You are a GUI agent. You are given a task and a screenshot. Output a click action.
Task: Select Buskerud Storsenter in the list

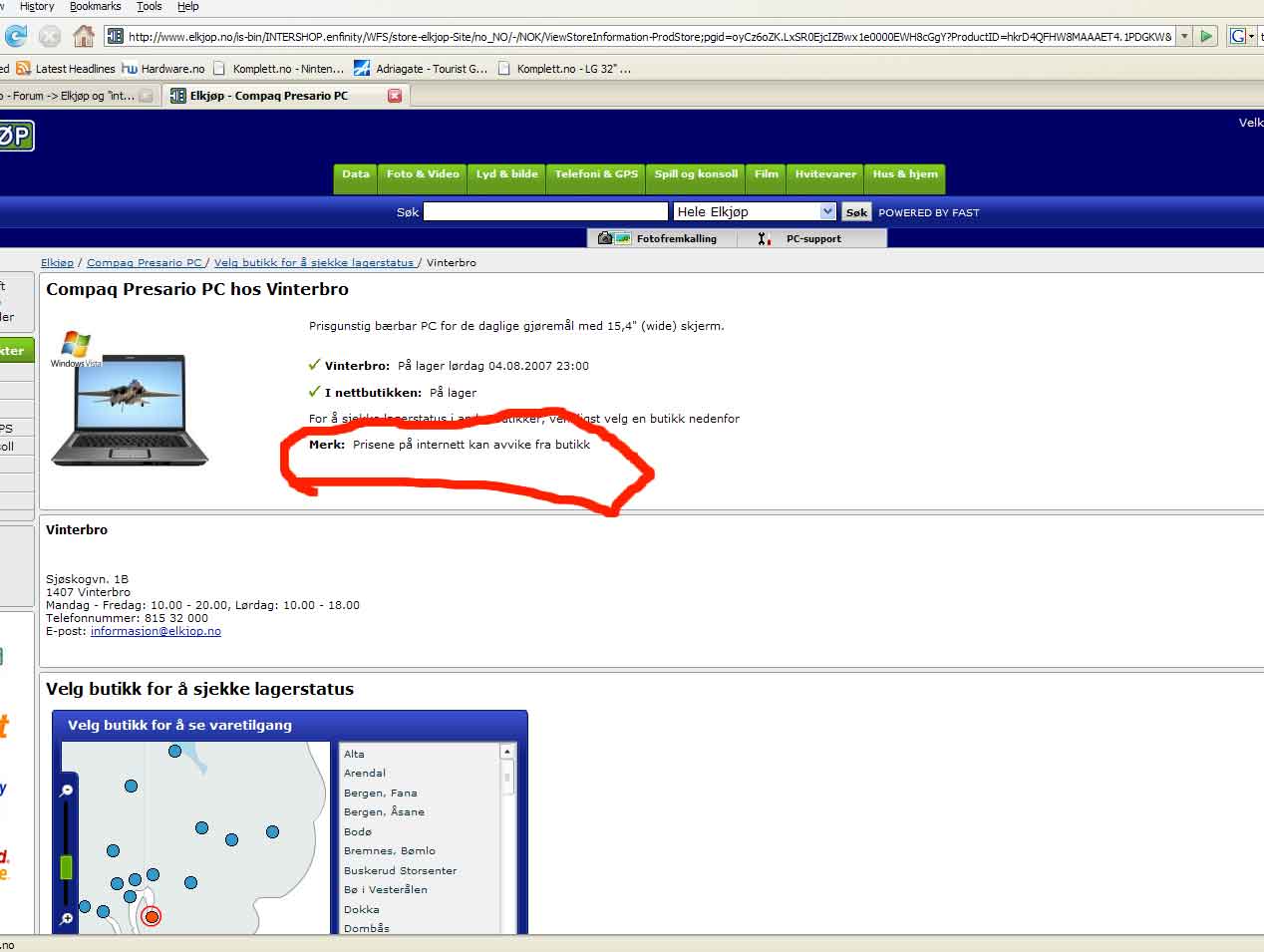pos(400,870)
